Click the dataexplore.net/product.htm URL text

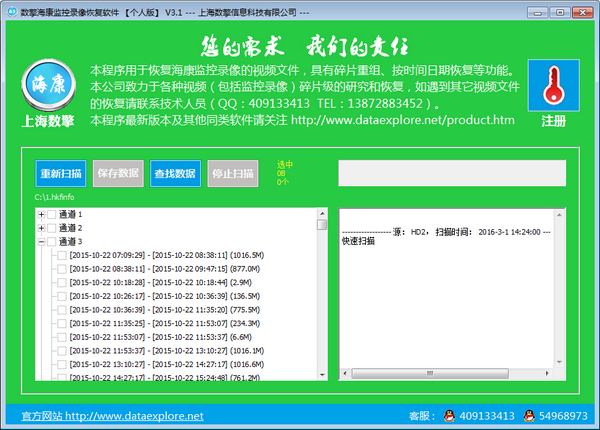(x=403, y=120)
